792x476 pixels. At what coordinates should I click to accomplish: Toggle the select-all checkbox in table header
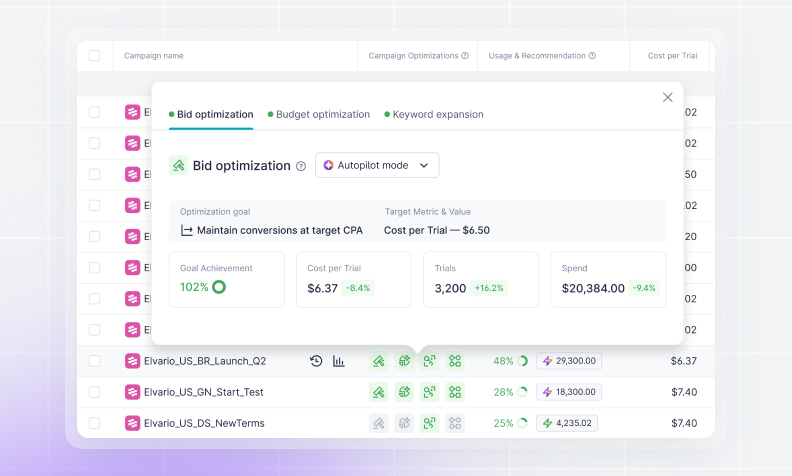pyautogui.click(x=94, y=56)
